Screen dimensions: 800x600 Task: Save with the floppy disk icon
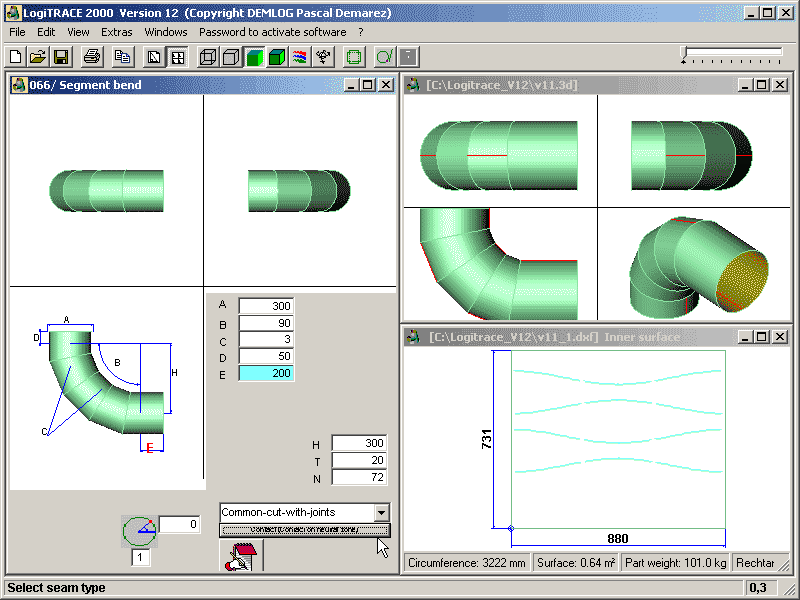click(x=61, y=57)
